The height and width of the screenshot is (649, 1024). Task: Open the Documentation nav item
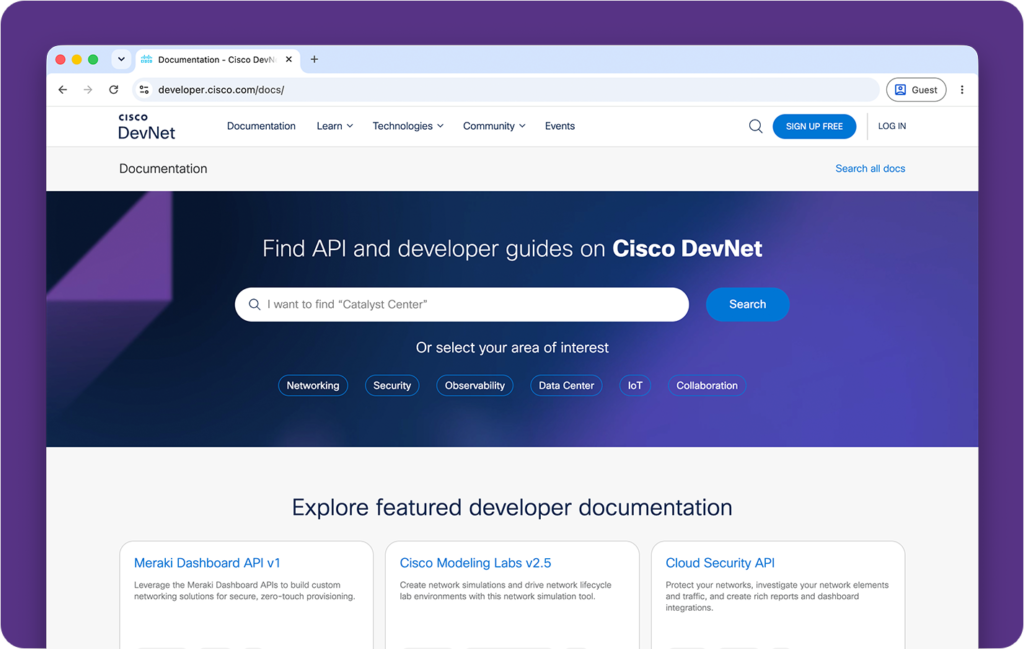pyautogui.click(x=261, y=126)
